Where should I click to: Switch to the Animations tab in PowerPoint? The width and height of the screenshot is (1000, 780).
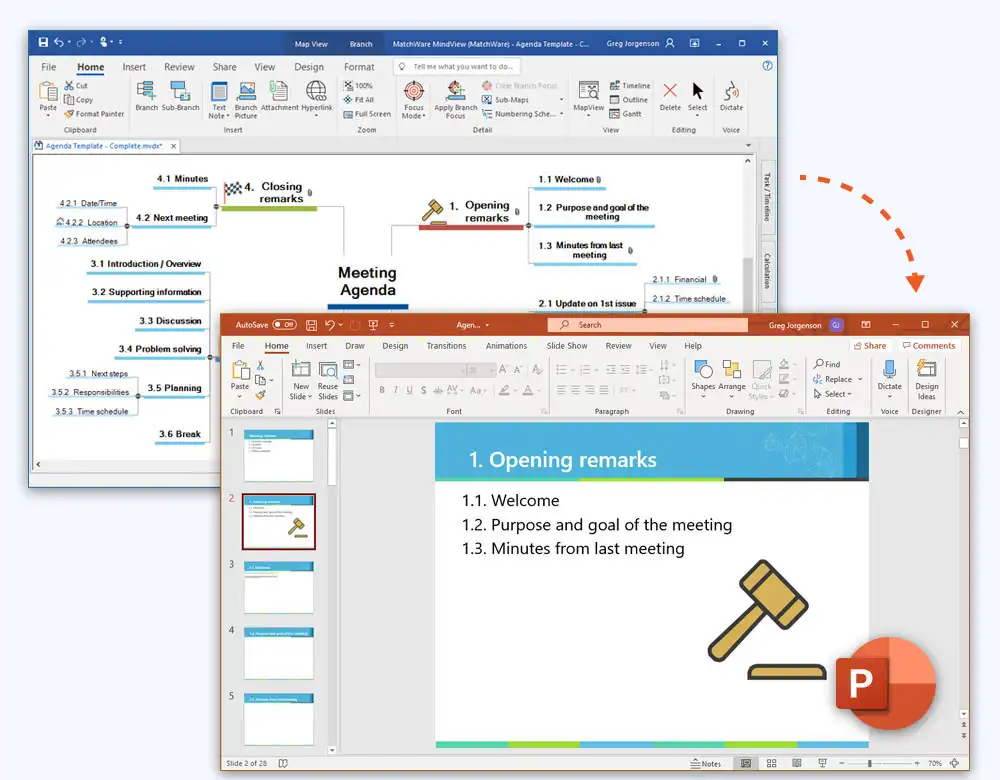(506, 345)
